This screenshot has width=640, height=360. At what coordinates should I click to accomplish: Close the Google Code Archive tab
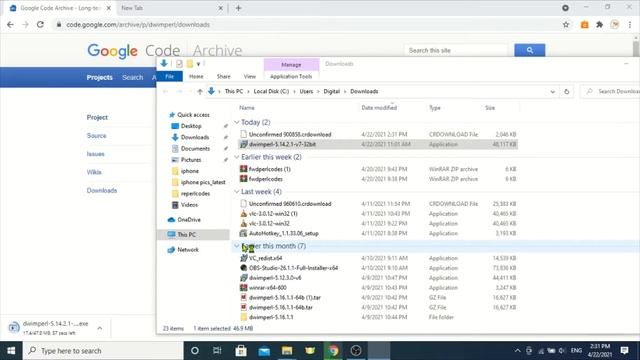click(x=109, y=8)
